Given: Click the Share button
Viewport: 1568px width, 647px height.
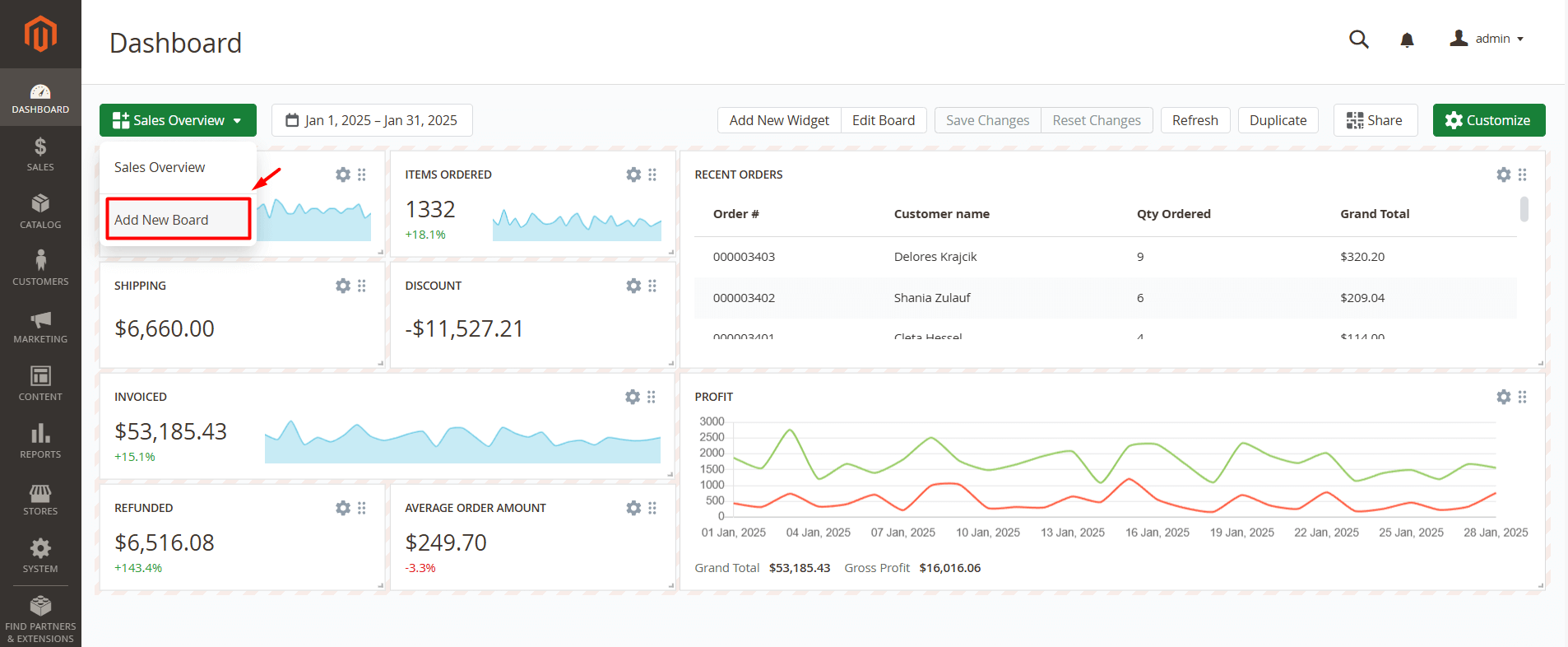Looking at the screenshot, I should point(1375,120).
